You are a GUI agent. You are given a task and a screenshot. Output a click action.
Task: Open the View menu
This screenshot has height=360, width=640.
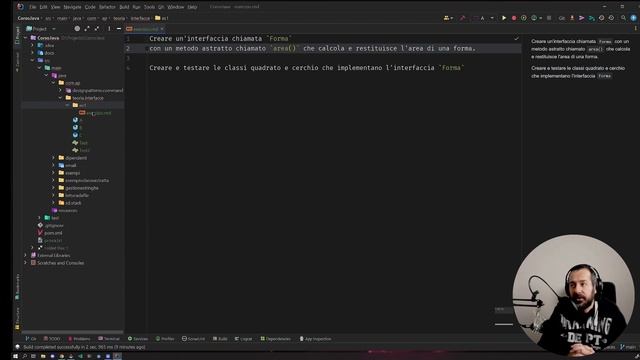tap(55, 7)
